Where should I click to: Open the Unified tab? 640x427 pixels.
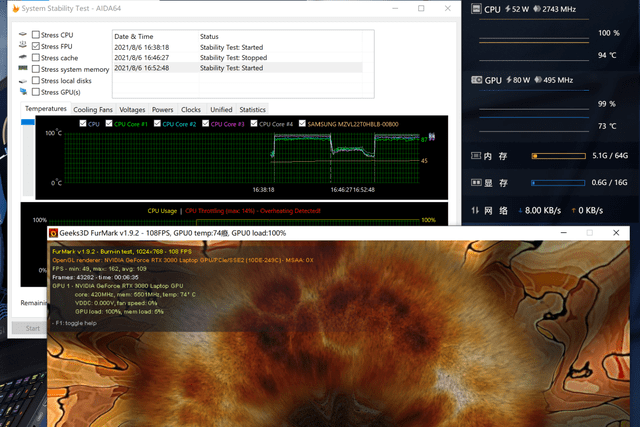pyautogui.click(x=221, y=109)
